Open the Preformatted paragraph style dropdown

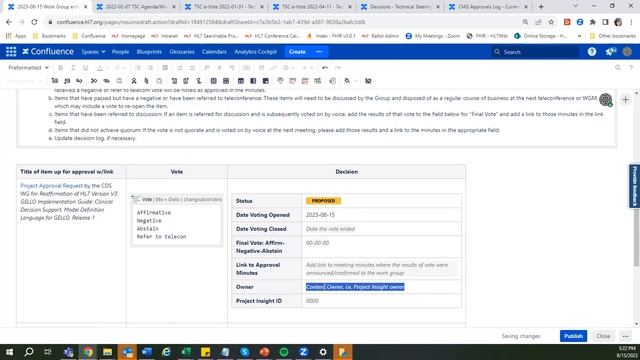pos(28,68)
